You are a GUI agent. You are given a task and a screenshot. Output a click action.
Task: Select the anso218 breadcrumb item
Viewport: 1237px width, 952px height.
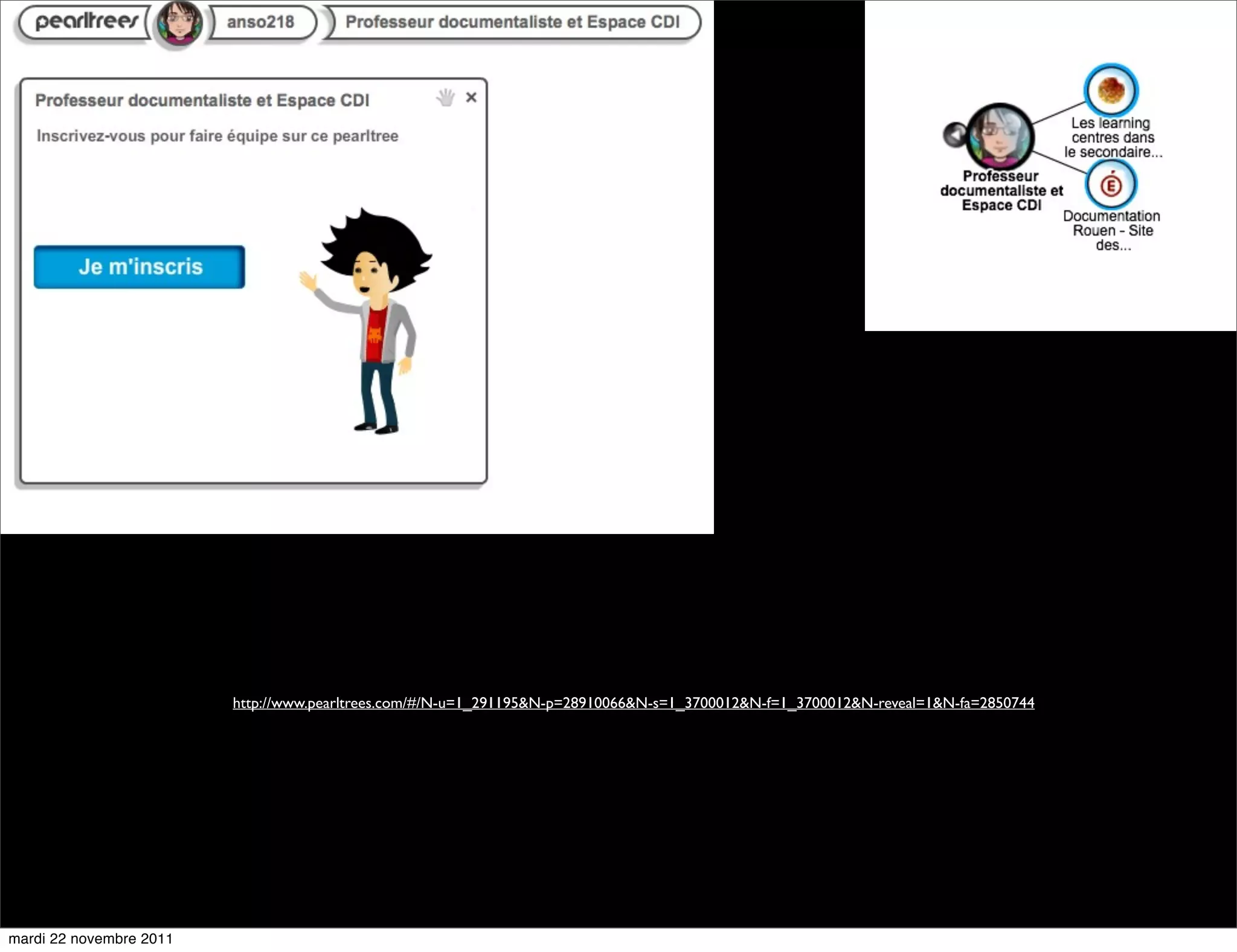tap(260, 22)
